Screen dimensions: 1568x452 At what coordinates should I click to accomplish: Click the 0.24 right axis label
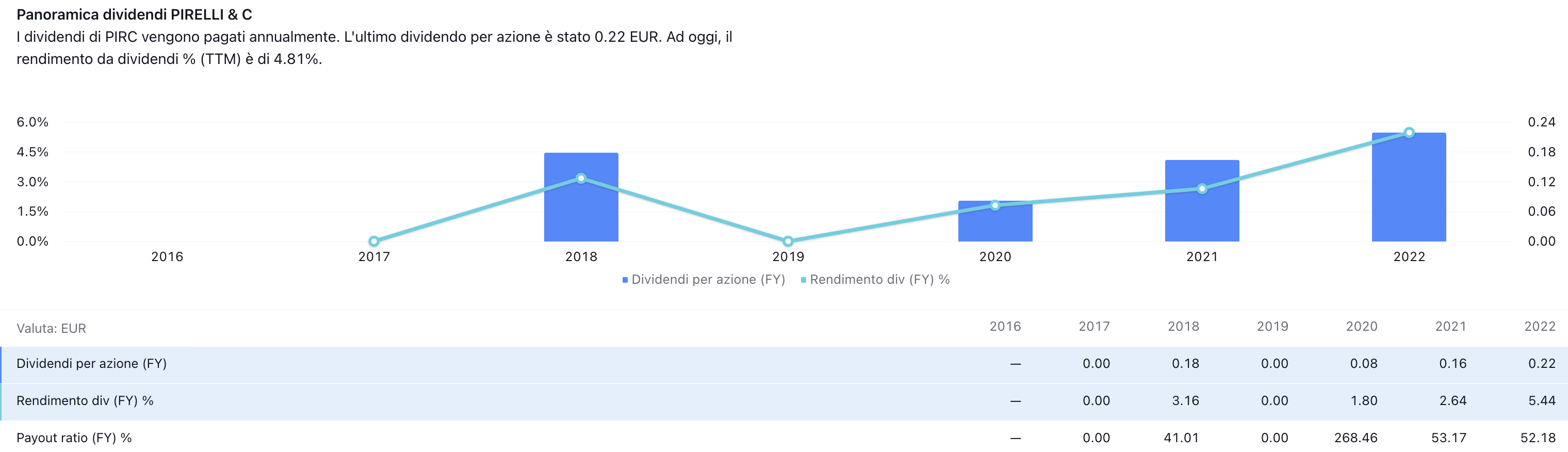[x=1542, y=122]
